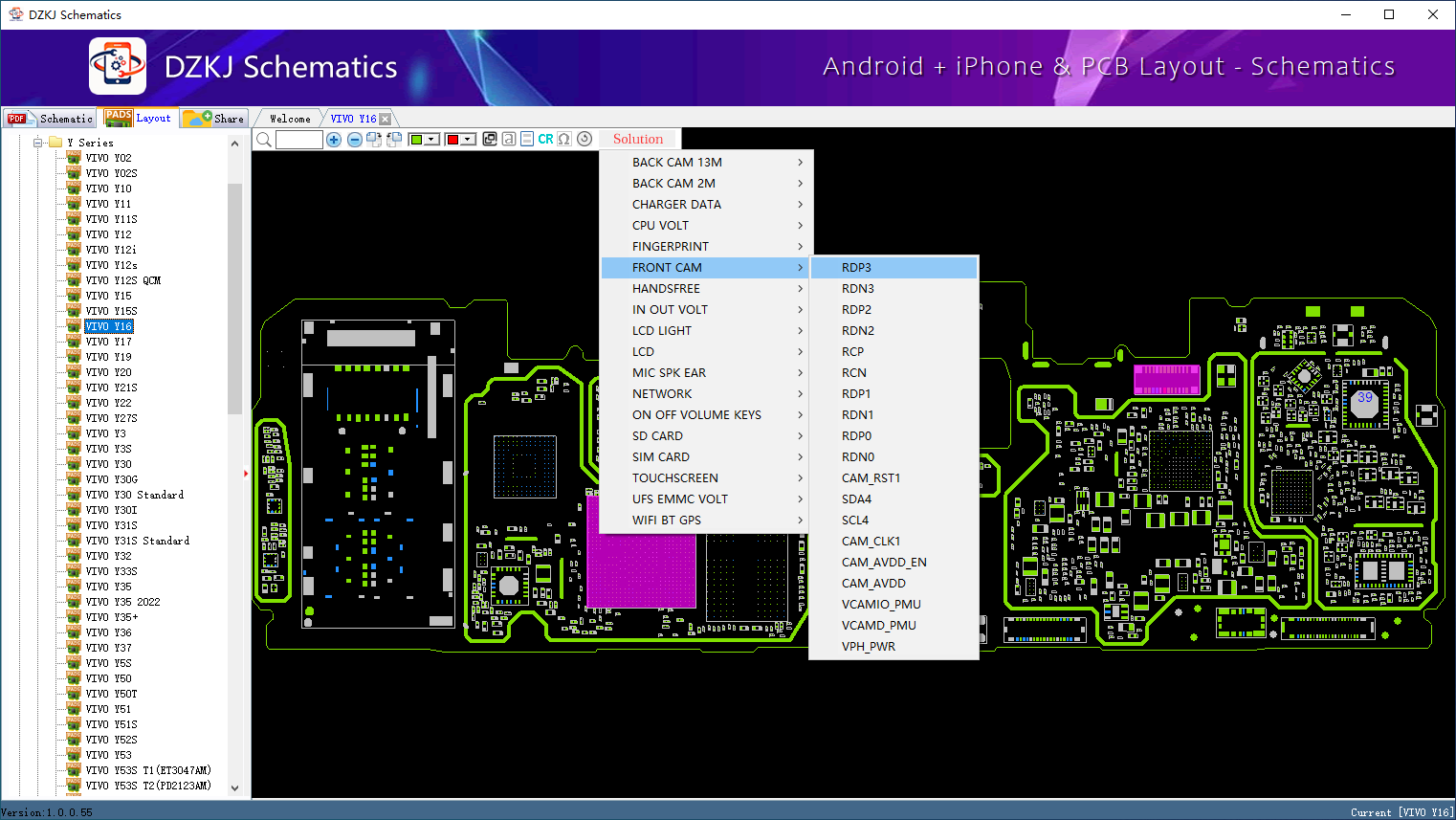Switch to the Schematic tab
The width and height of the screenshot is (1456, 820).
(52, 119)
